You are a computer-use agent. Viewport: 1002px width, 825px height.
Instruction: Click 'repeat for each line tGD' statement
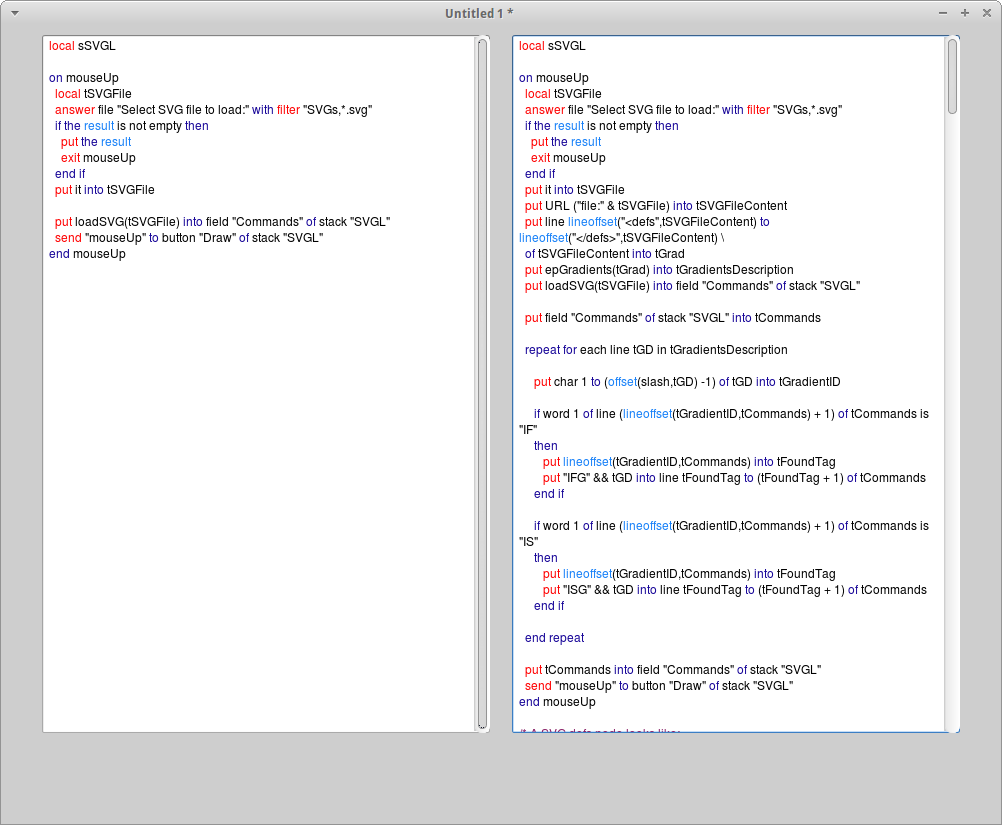(656, 350)
